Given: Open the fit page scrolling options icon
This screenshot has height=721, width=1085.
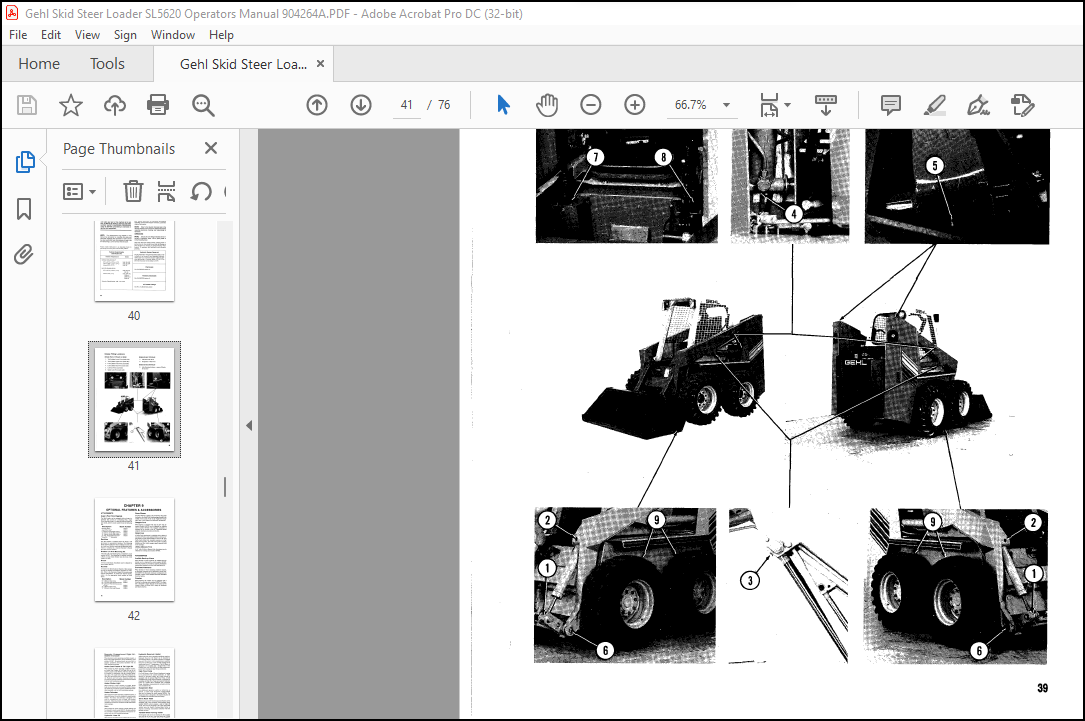Looking at the screenshot, I should (769, 105).
